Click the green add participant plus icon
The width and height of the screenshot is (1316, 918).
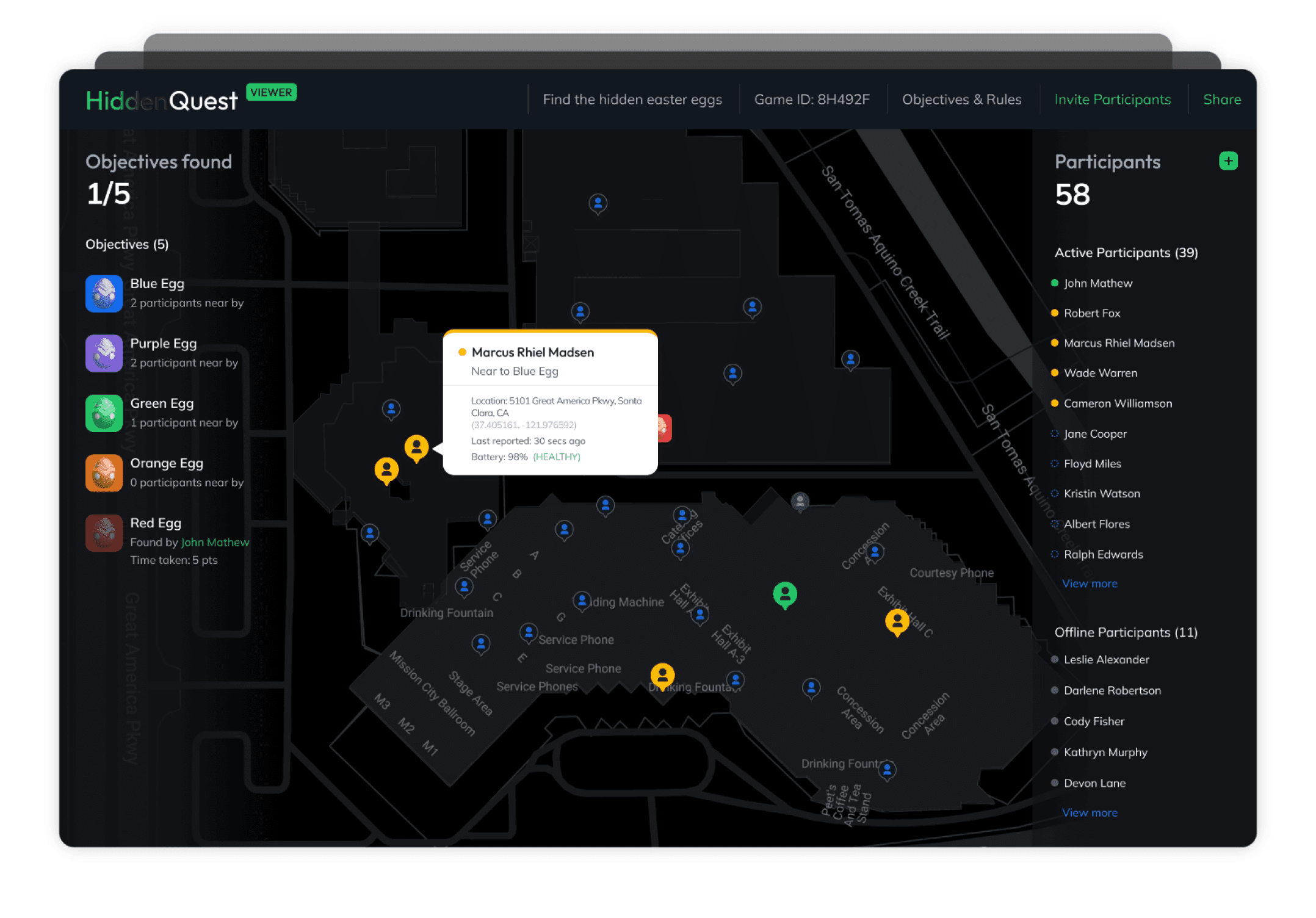tap(1227, 161)
